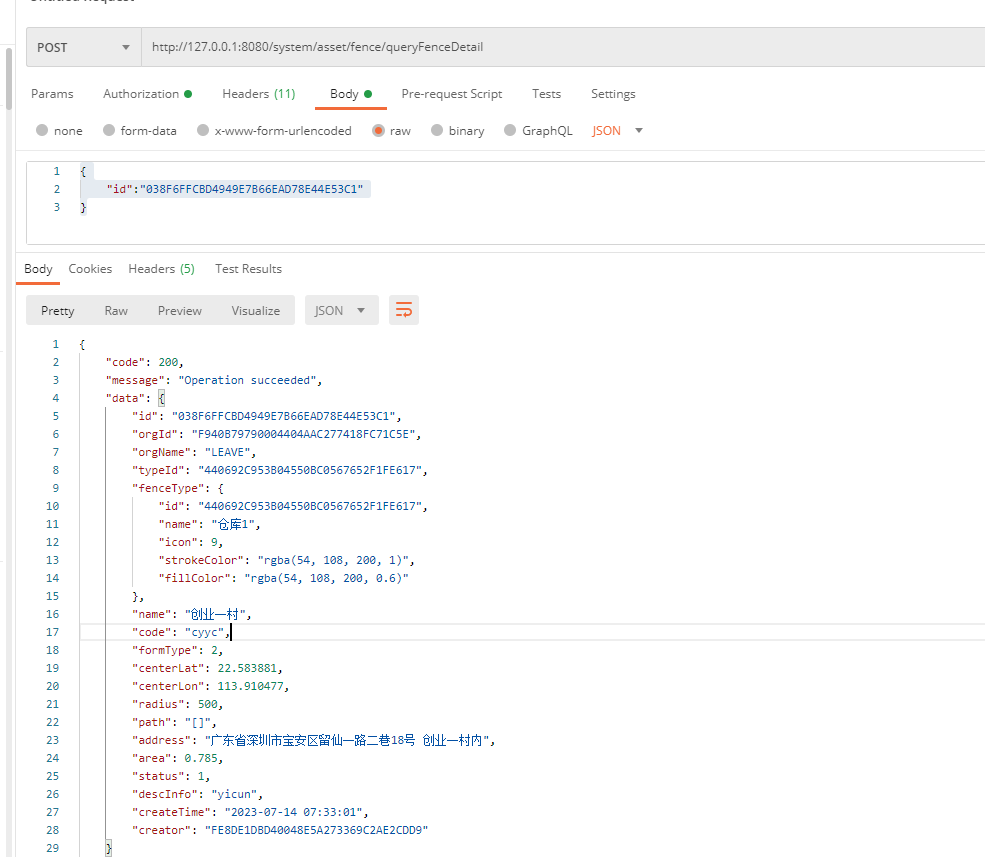Select the none body radio button

coord(42,130)
